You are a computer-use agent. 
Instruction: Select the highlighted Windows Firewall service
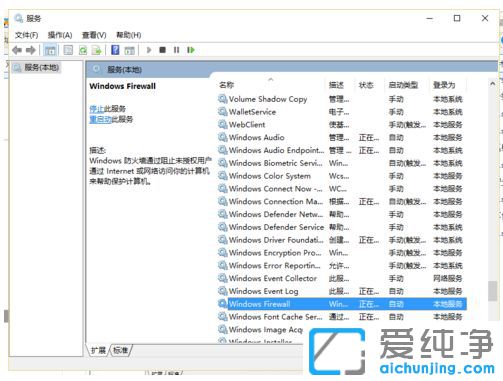pyautogui.click(x=342, y=304)
